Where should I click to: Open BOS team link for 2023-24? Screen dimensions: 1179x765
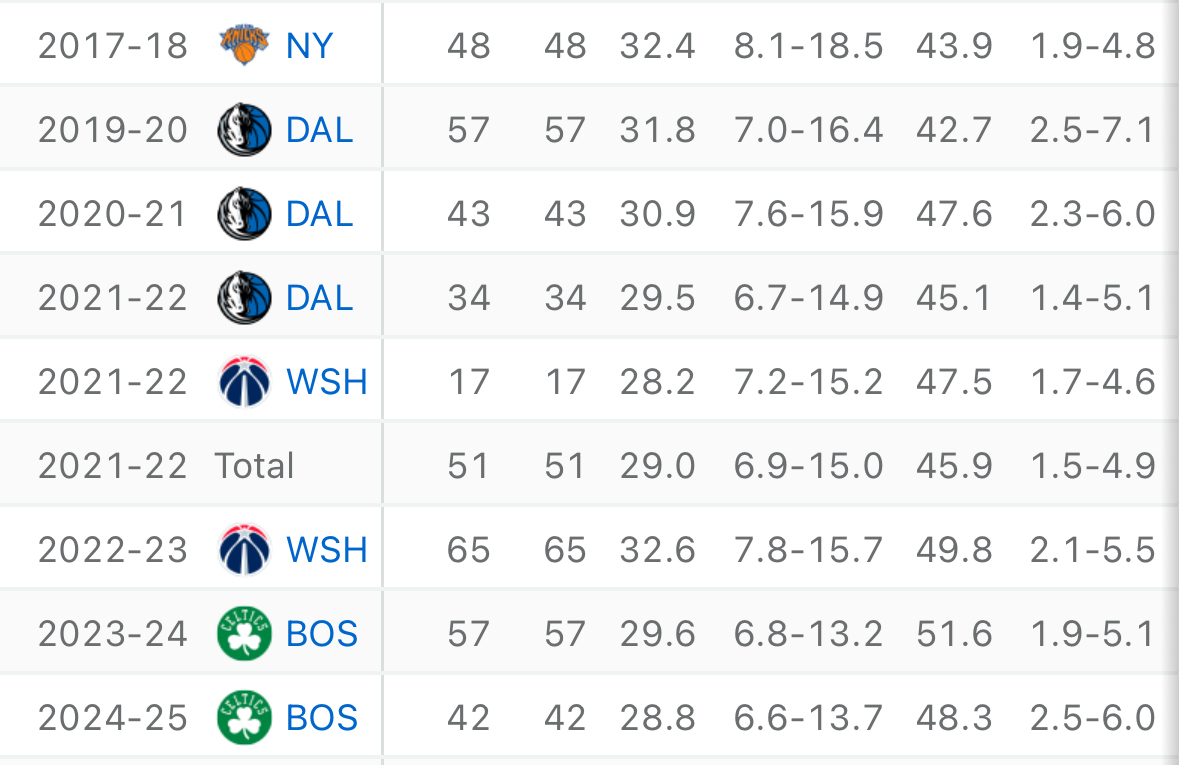321,634
